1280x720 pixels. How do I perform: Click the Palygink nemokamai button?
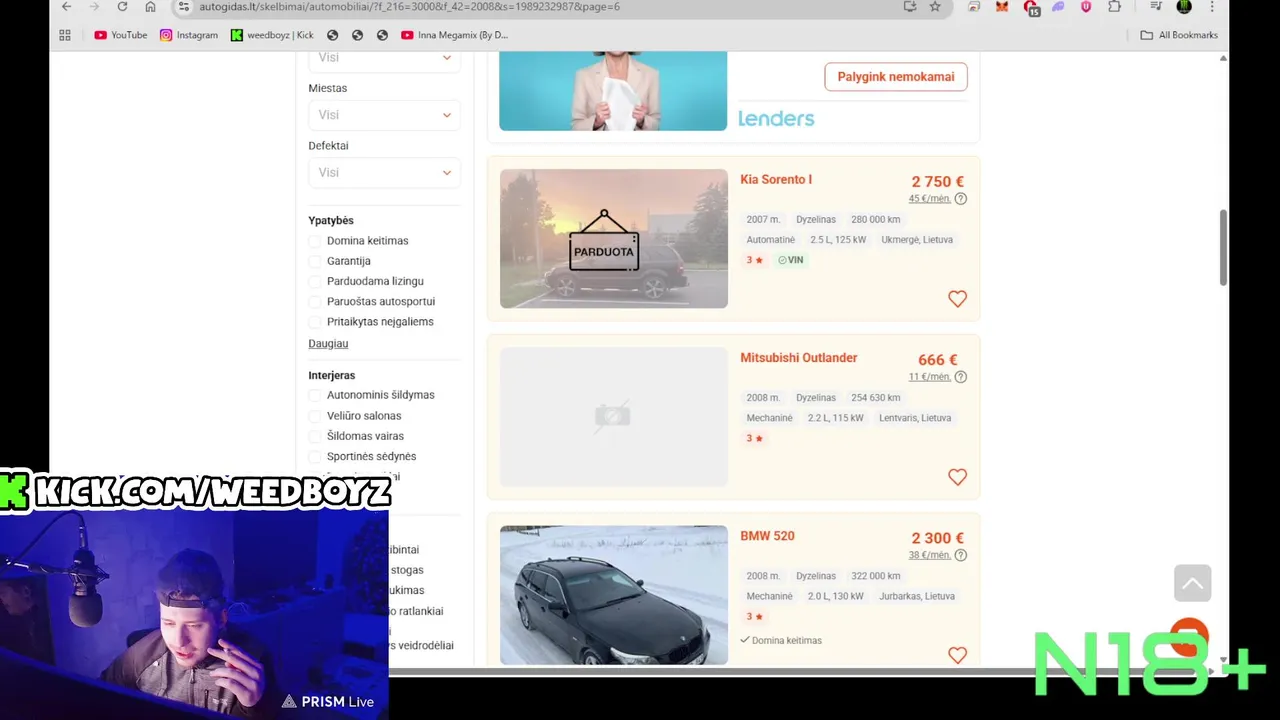(x=896, y=77)
